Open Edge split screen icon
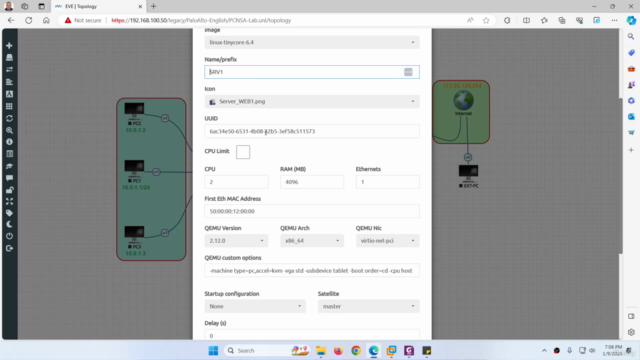640x360 pixels. 526,20
